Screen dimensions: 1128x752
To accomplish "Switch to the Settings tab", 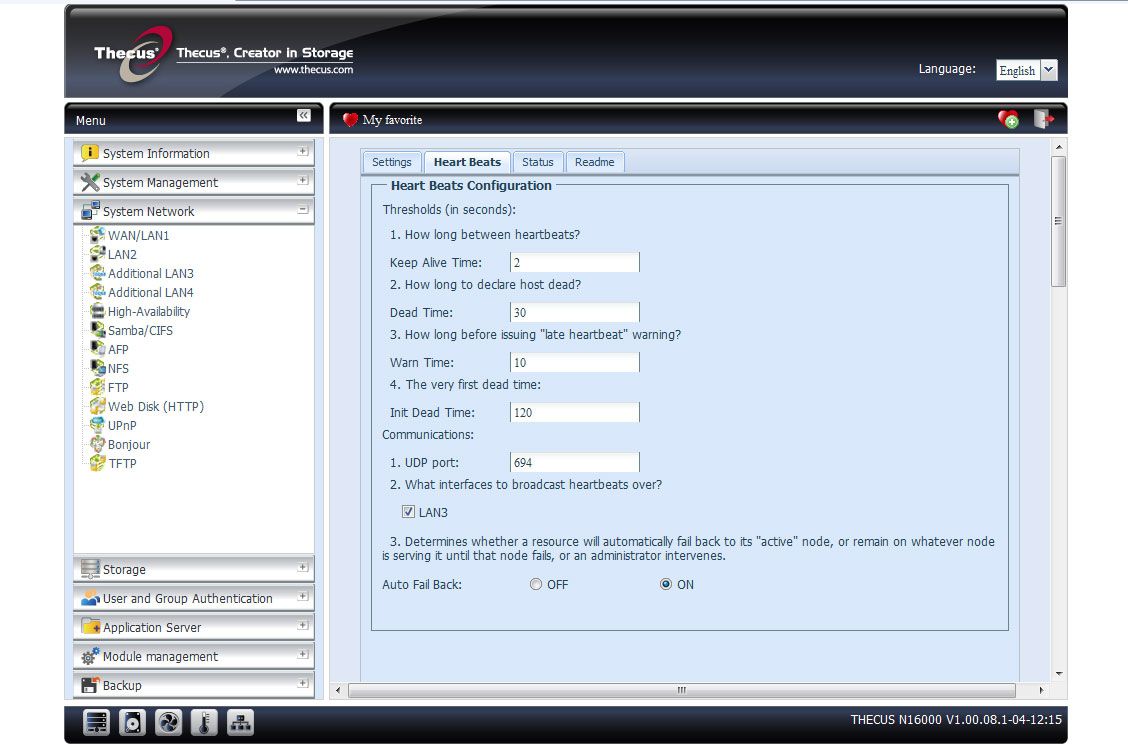I will click(391, 162).
